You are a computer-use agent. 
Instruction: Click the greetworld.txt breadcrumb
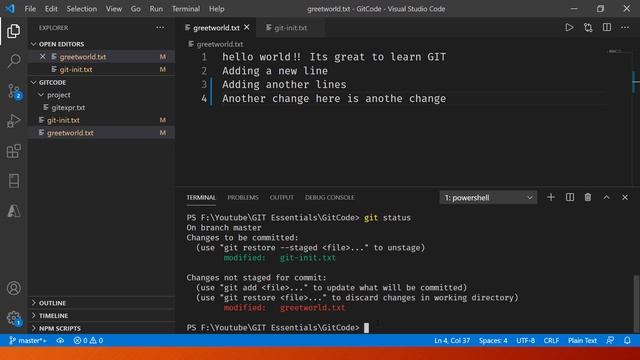220,44
